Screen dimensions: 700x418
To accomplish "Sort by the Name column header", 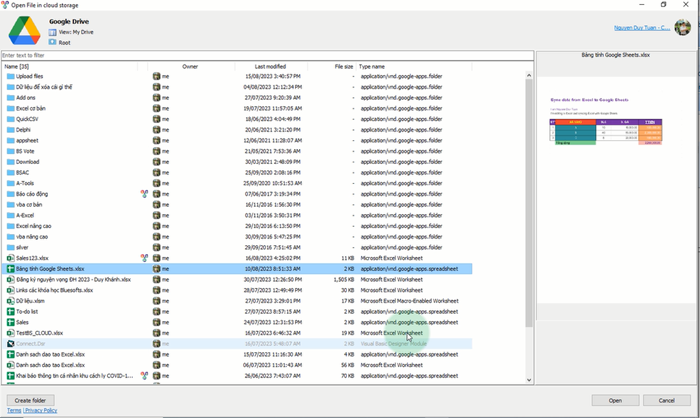I will coord(17,67).
